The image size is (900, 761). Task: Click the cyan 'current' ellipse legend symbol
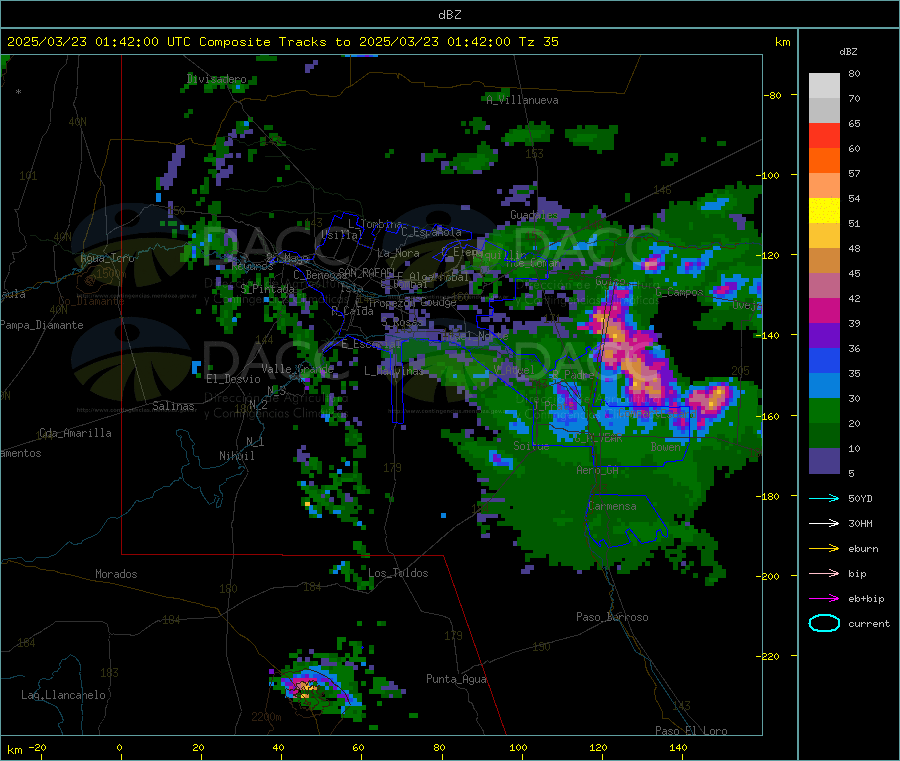(824, 623)
